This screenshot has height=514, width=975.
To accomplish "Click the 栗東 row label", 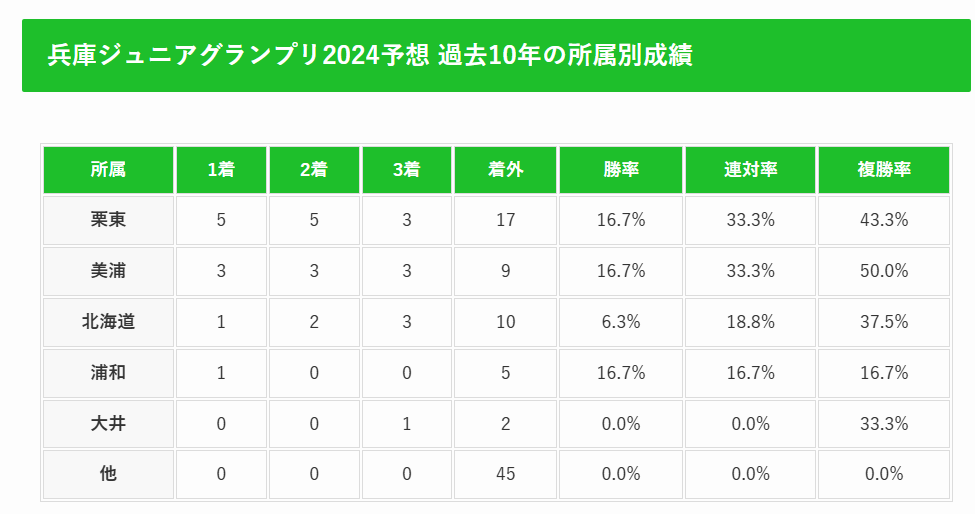I will pyautogui.click(x=108, y=220).
